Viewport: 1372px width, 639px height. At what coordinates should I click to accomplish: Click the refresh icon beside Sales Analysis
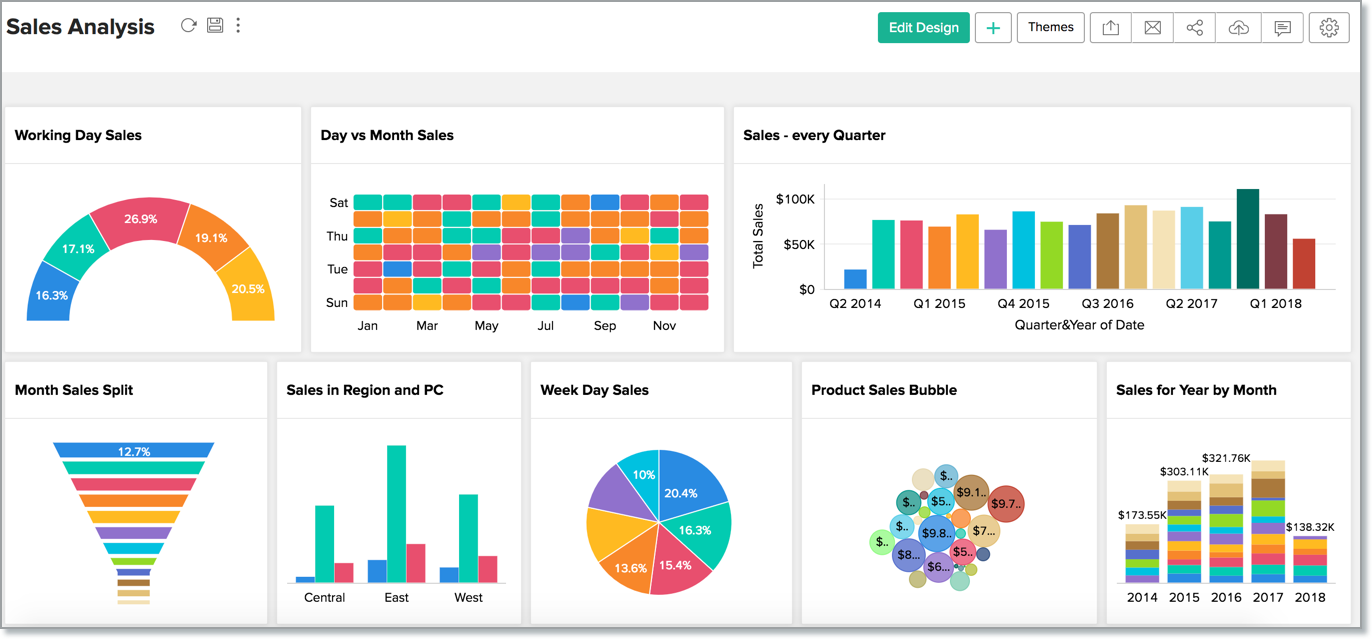coord(188,26)
